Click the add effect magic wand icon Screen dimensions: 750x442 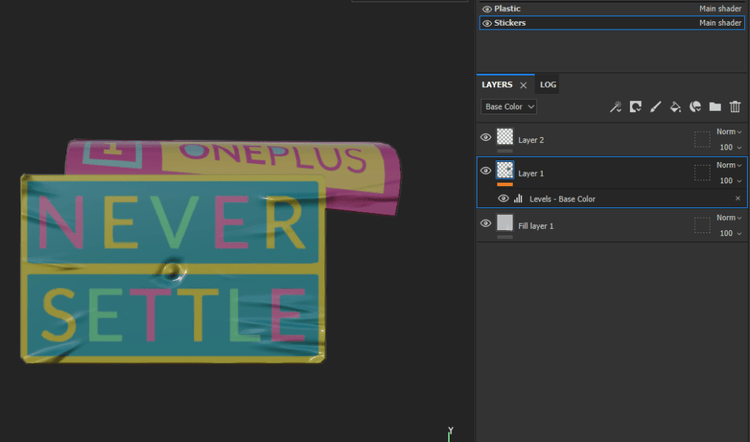click(616, 107)
